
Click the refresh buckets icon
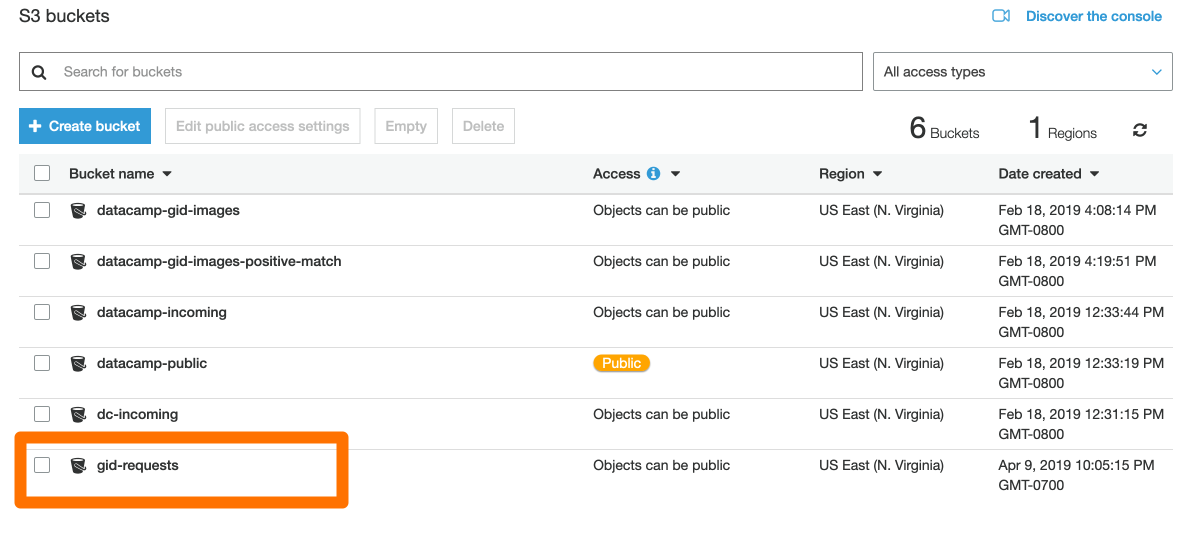pyautogui.click(x=1139, y=130)
